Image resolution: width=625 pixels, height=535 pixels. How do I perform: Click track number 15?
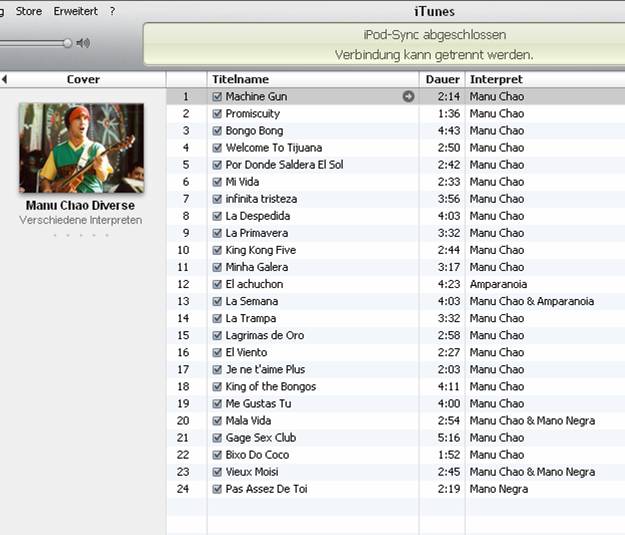(183, 336)
